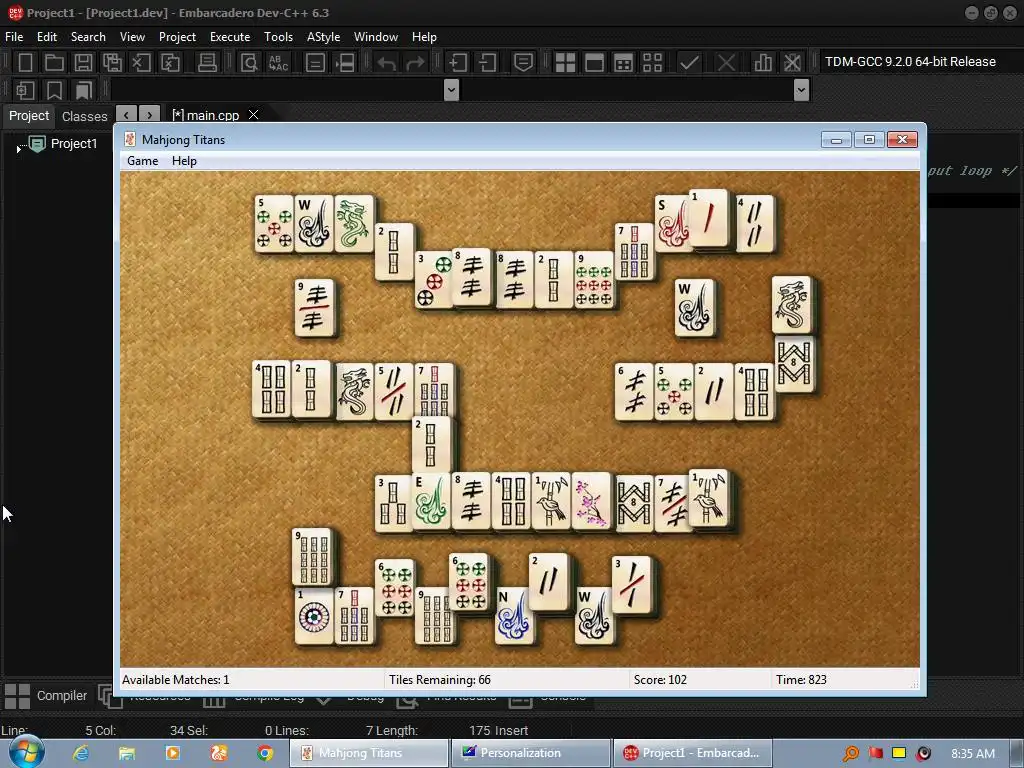The image size is (1024, 768).
Task: Open the AStyle menu
Action: tap(323, 37)
